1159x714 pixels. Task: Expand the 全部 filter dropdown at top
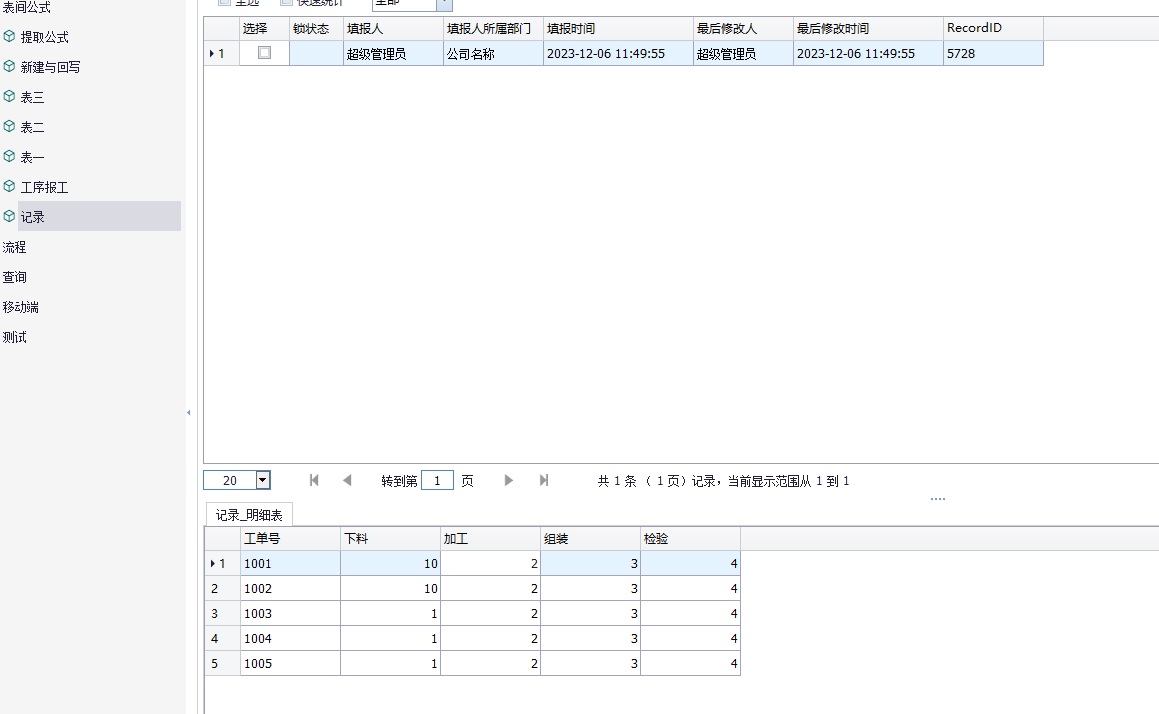pyautogui.click(x=444, y=4)
